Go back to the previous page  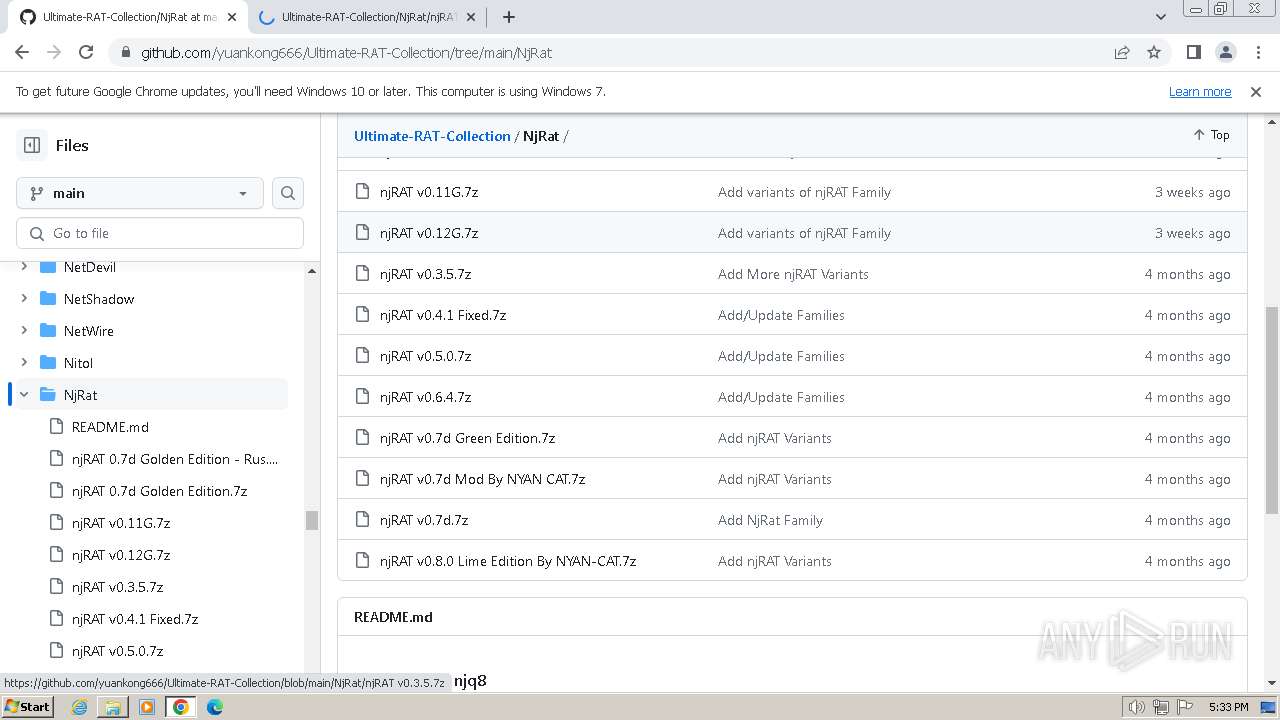(22, 52)
